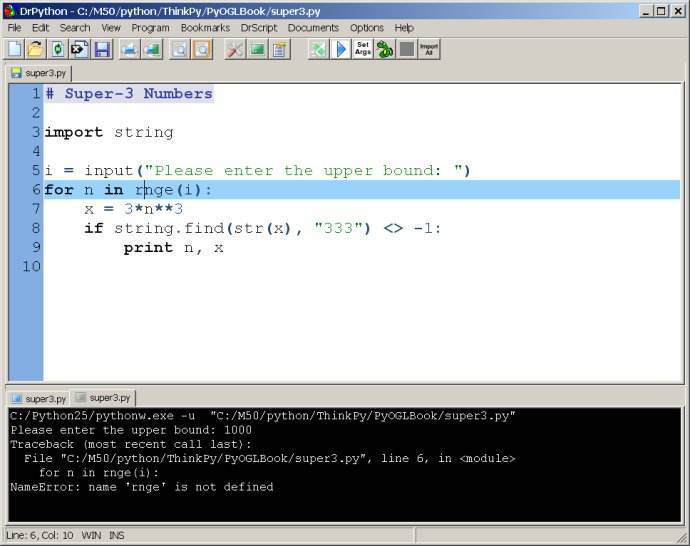This screenshot has width=690, height=546.
Task: Open the Program menu
Action: coord(150,28)
